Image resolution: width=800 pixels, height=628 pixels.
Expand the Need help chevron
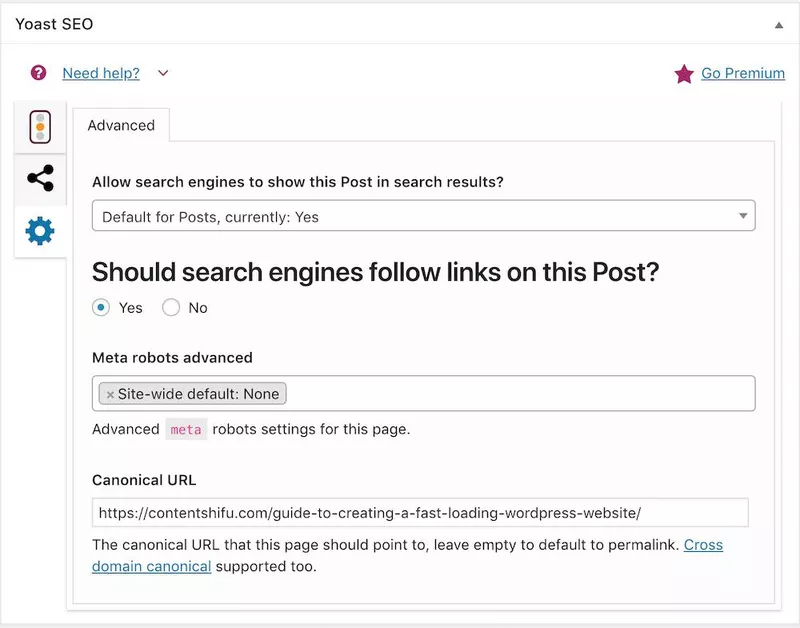[163, 73]
